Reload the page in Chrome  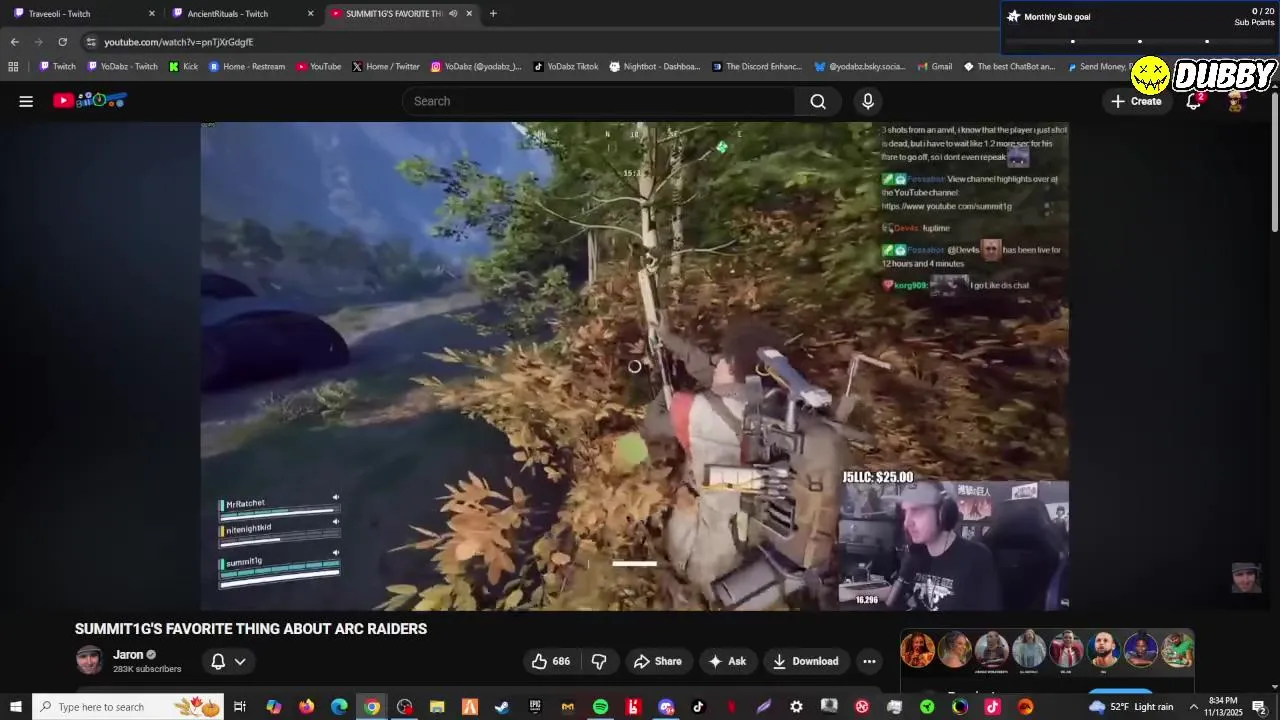point(62,42)
